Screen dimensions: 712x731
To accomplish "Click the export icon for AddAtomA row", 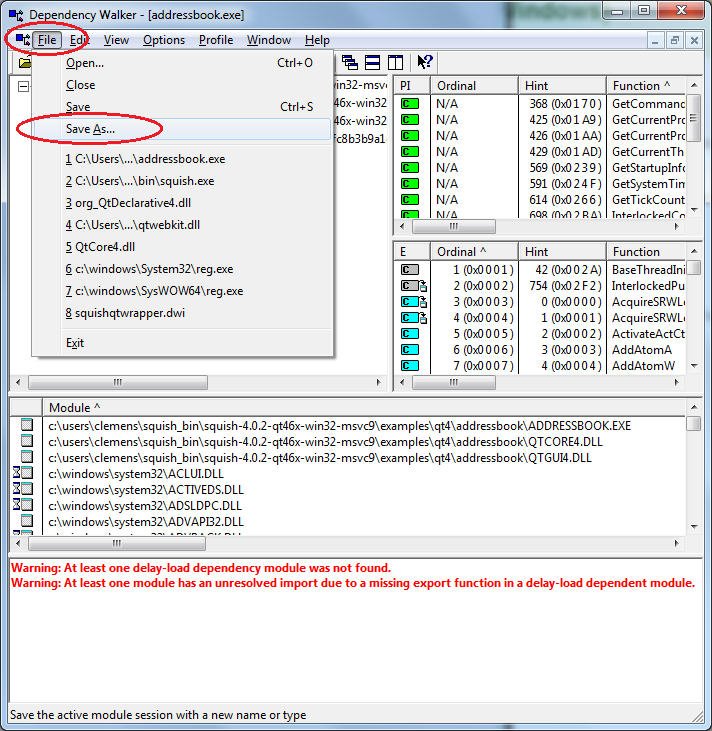I will click(410, 349).
